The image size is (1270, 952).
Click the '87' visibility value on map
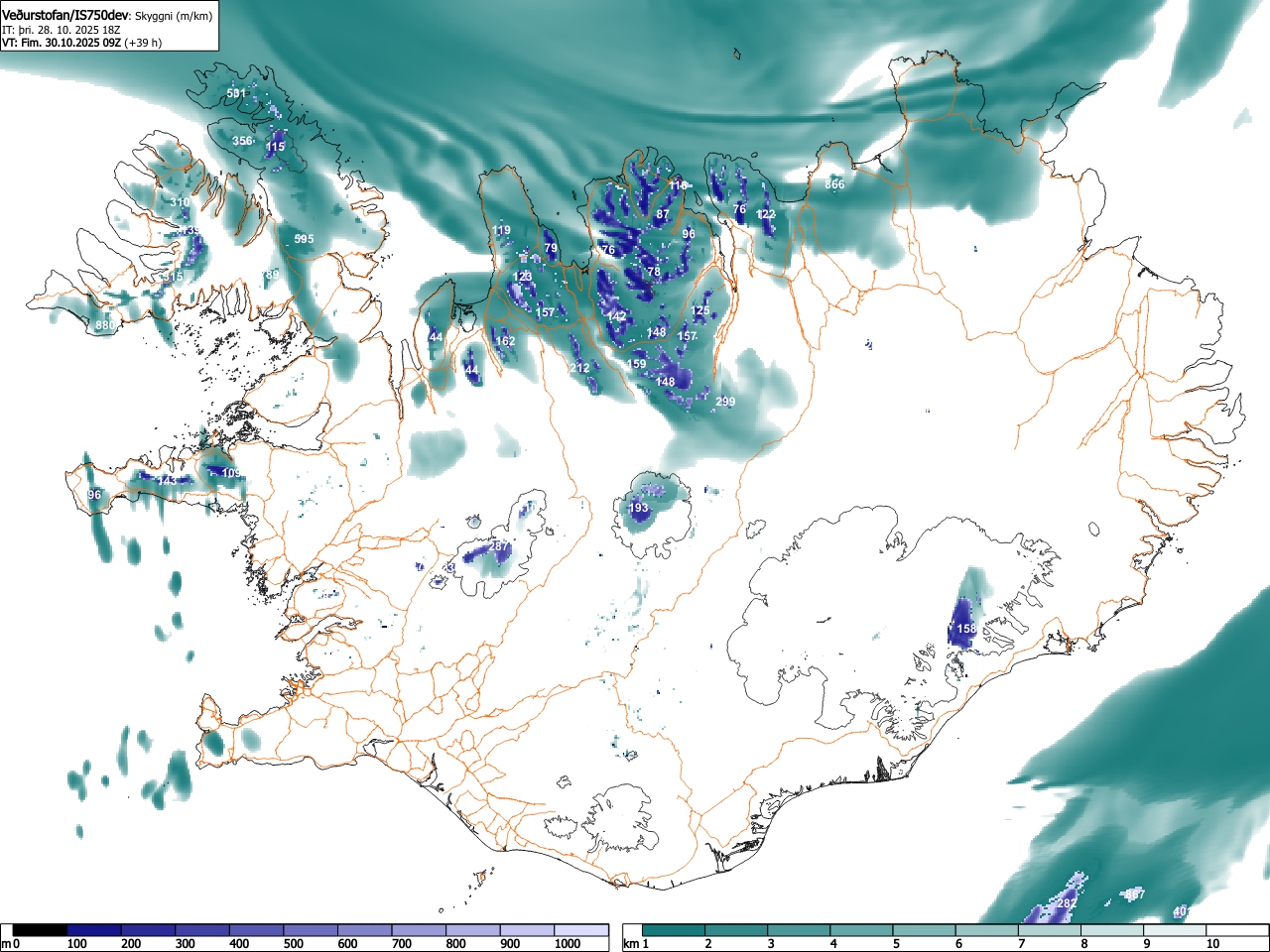point(663,214)
